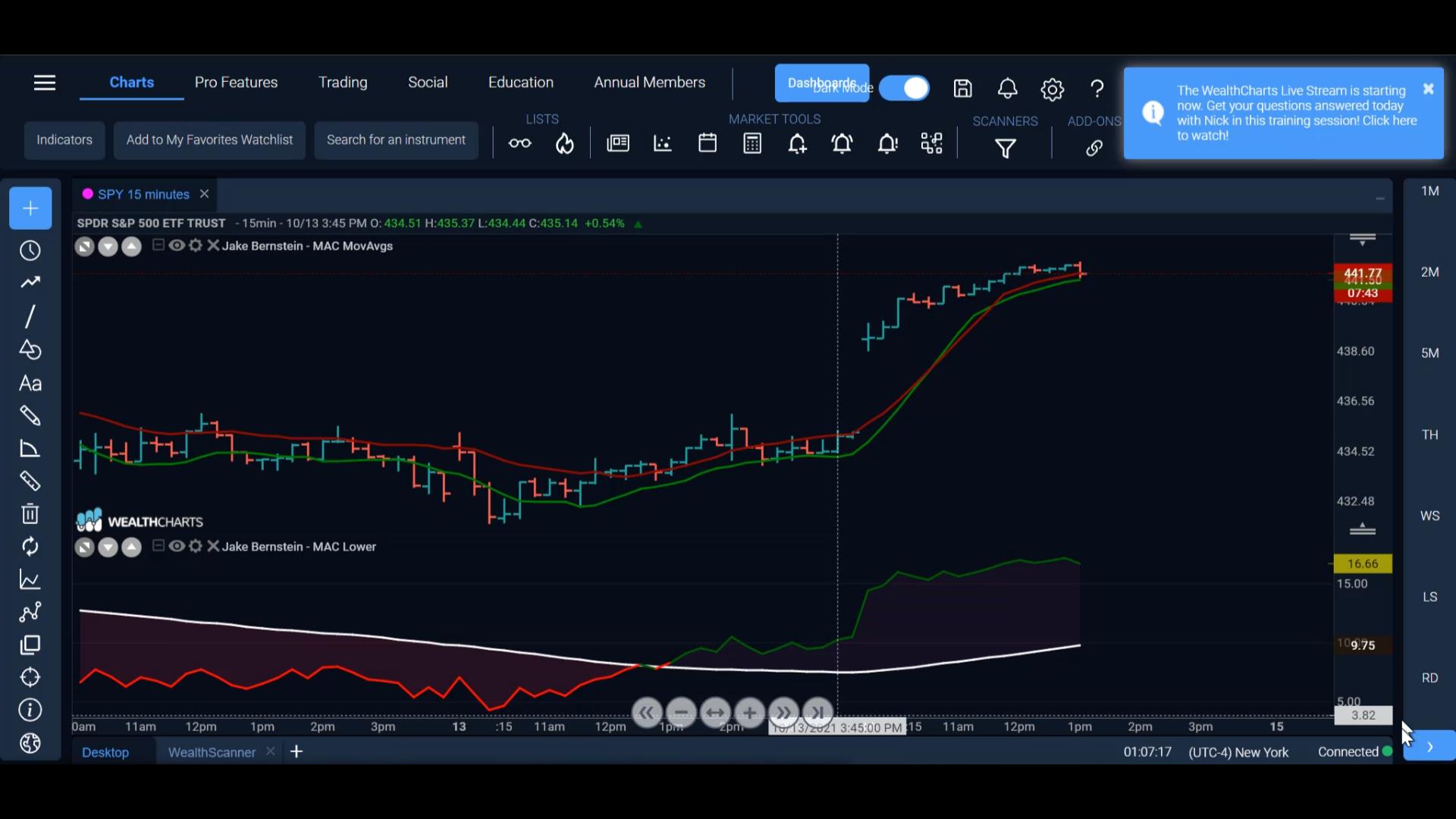Viewport: 1456px width, 819px height.
Task: Open the hot list flame icon
Action: coord(565,143)
